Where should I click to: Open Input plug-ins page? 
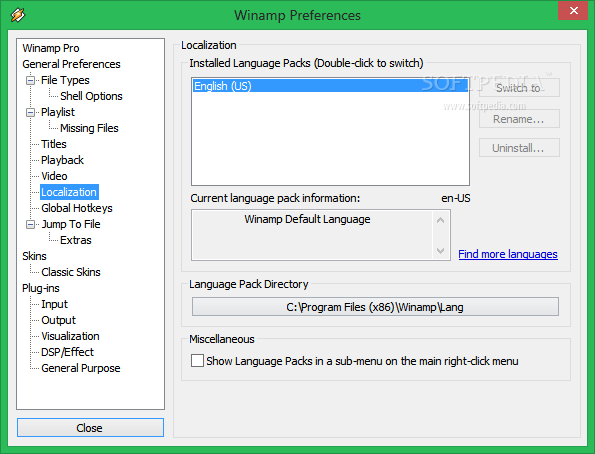(x=54, y=304)
